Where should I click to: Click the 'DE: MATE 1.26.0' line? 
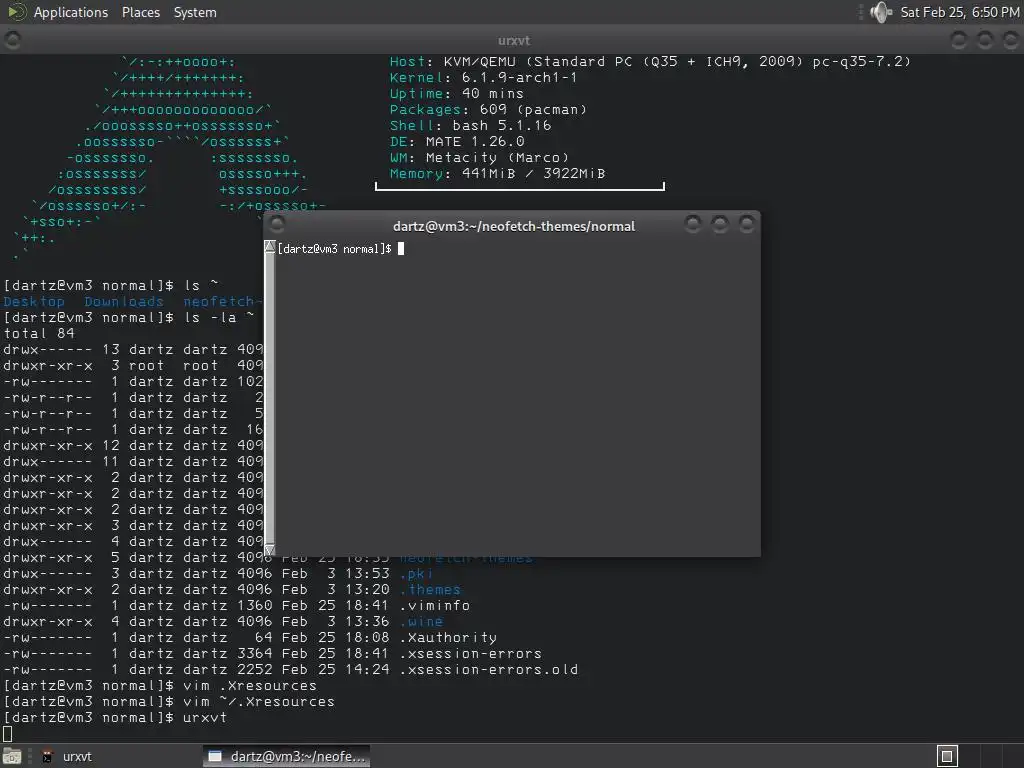[x=456, y=142]
